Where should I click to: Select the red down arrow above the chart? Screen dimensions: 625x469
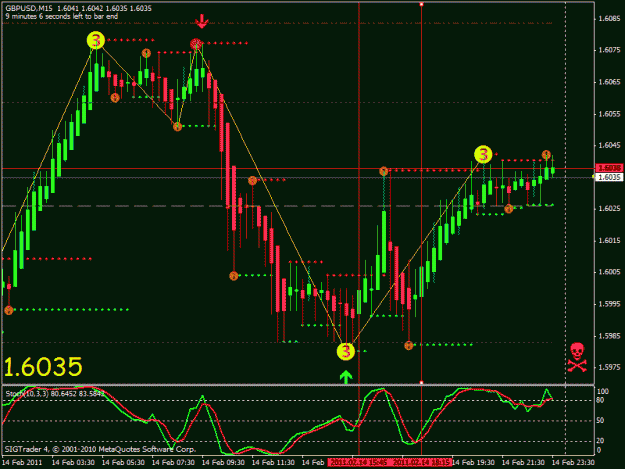pyautogui.click(x=202, y=22)
